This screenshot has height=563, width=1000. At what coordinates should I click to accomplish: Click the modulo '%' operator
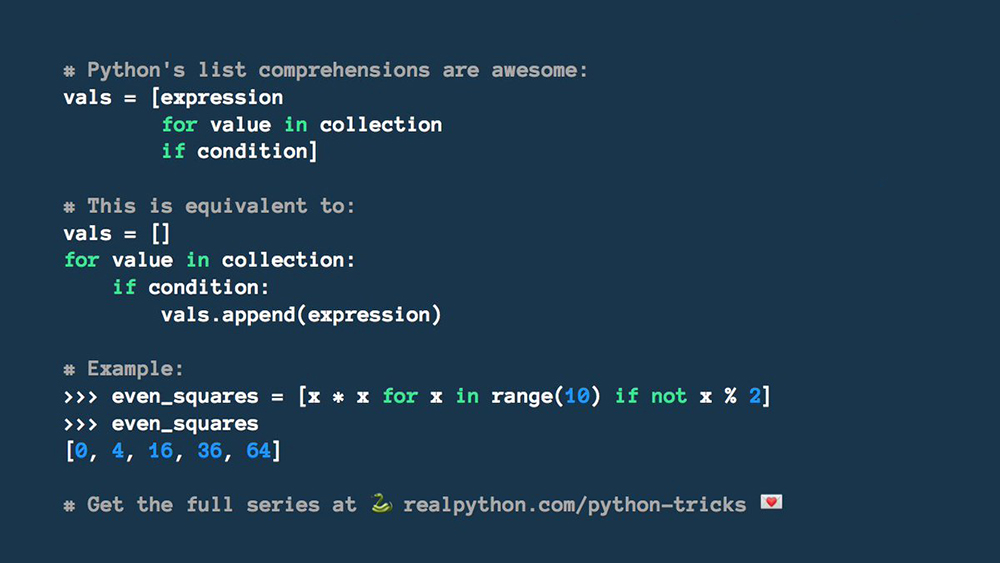point(730,396)
